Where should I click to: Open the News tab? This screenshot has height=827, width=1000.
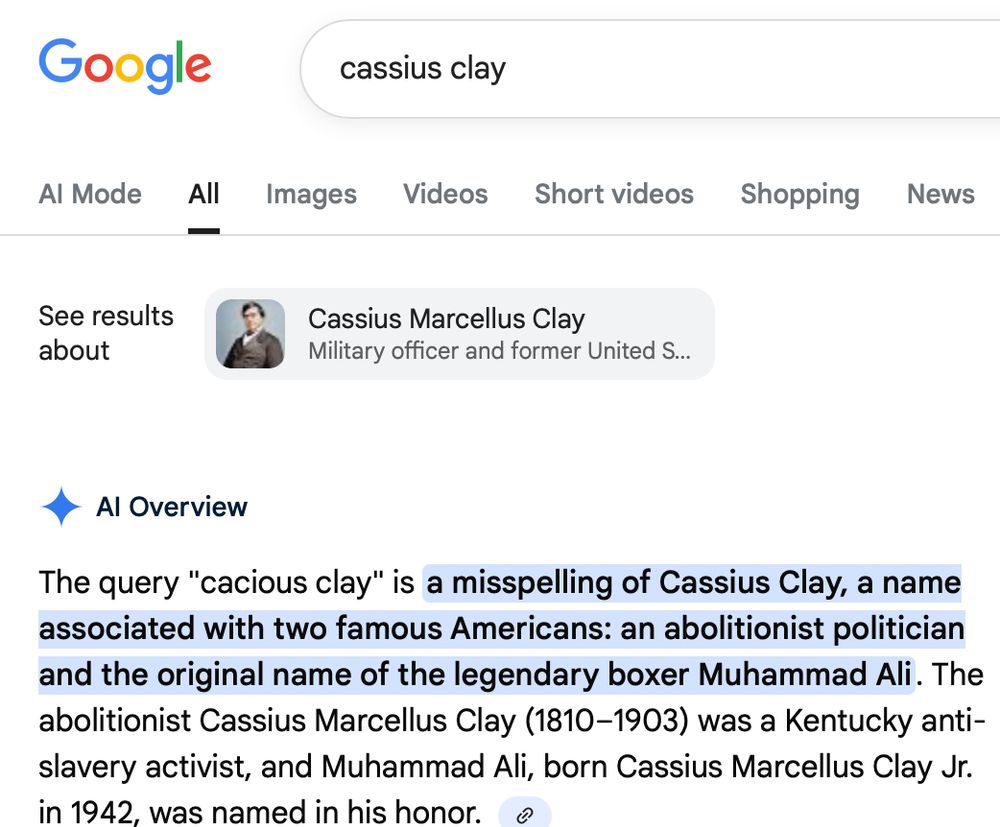coord(939,194)
